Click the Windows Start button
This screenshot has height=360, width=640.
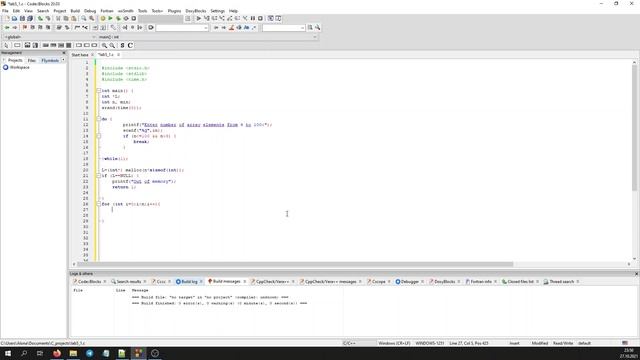pos(8,353)
